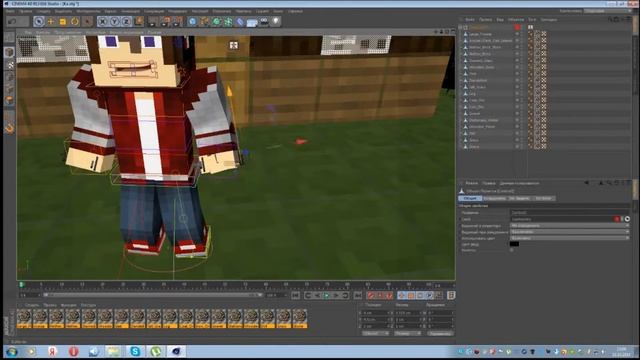Screen dimensions: 640x360
Task: Open the renderer visibility dropdown in Attributes
Action: coord(569,231)
